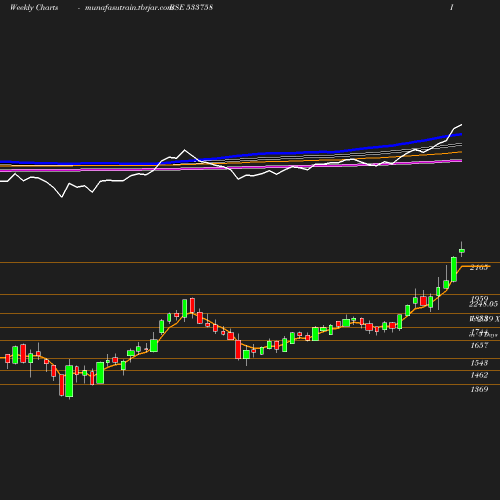Click the "1" at the top right

click(452, 7)
